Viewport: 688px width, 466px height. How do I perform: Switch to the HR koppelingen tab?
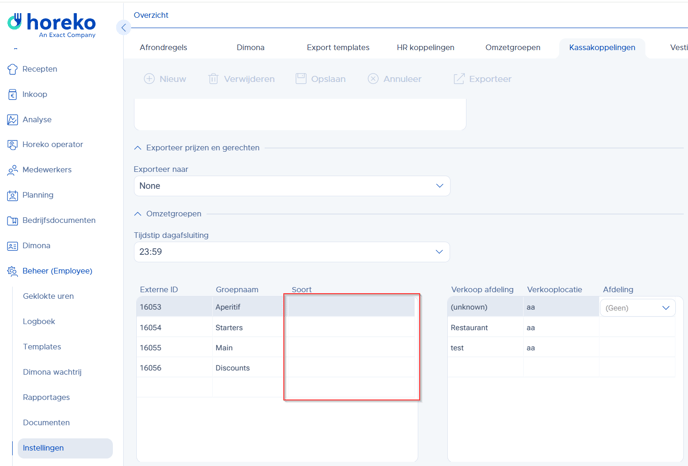[x=425, y=47]
